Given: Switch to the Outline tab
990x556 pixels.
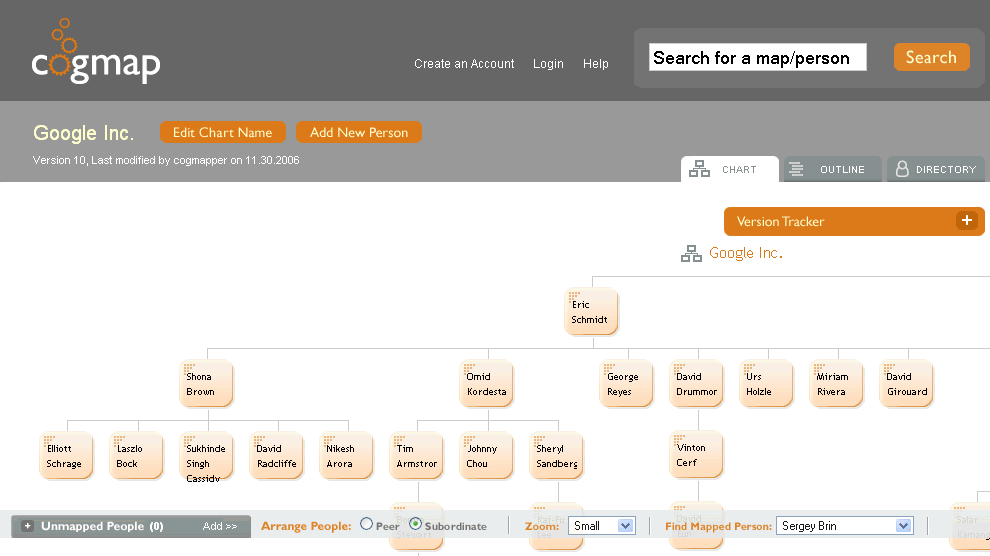Looking at the screenshot, I should [x=833, y=169].
